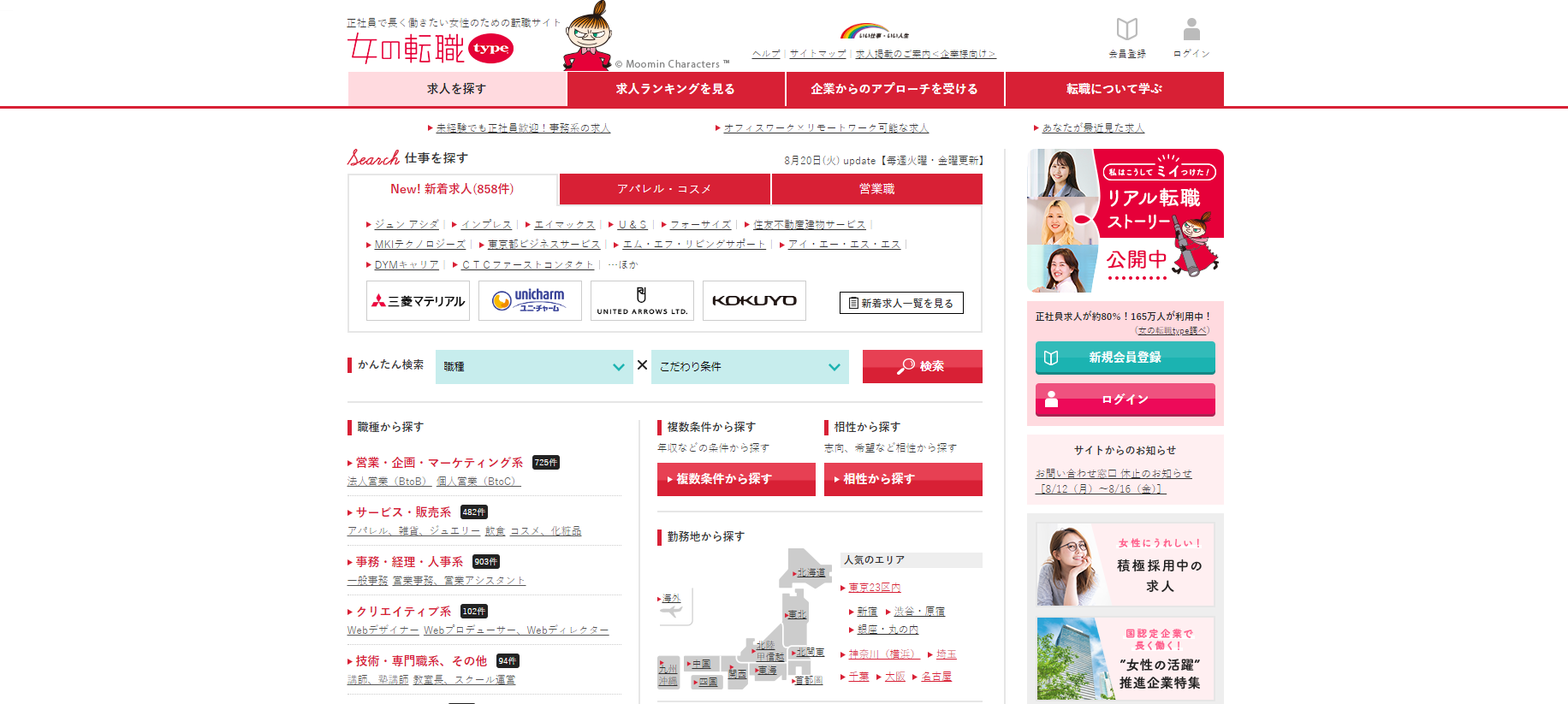Image resolution: width=1568 pixels, height=704 pixels.
Task: Open the エイマックス company link
Action: point(564,224)
